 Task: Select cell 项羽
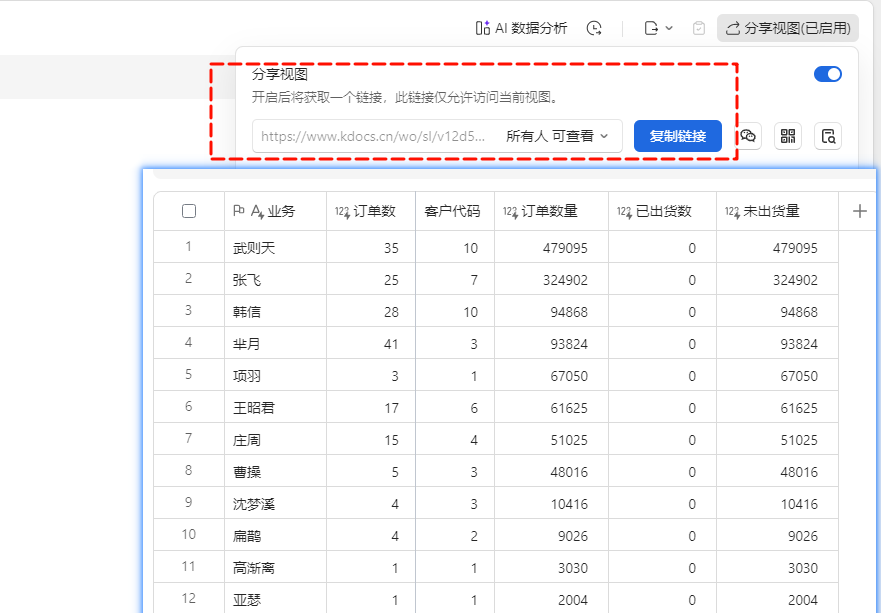click(275, 376)
